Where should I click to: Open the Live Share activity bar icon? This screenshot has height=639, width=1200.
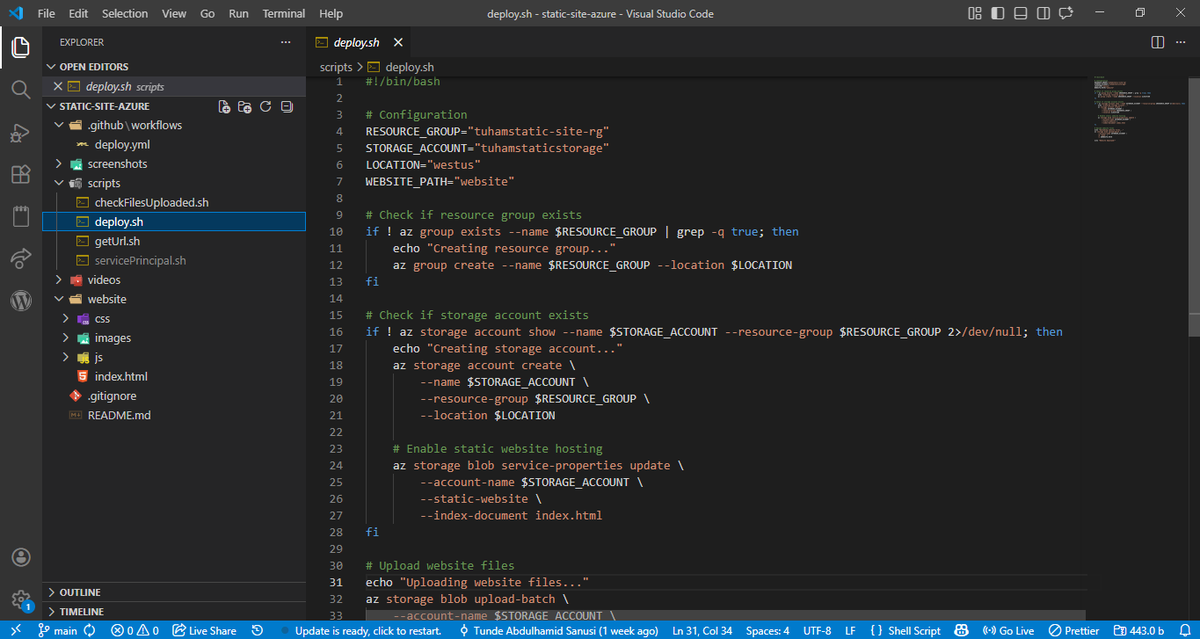[x=20, y=259]
